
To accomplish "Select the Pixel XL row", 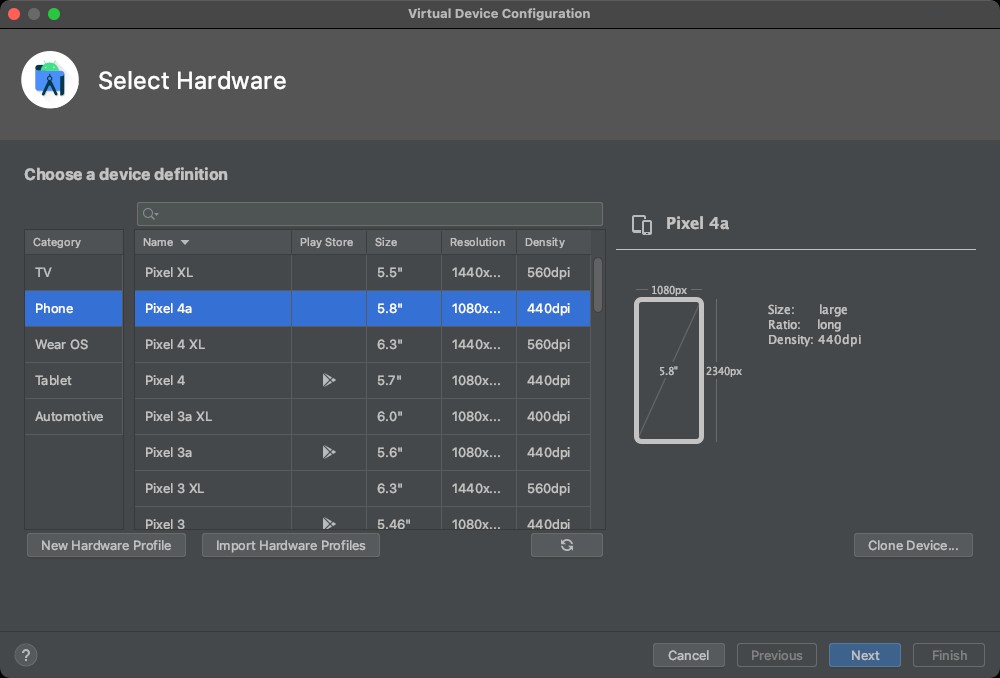I will pos(363,272).
